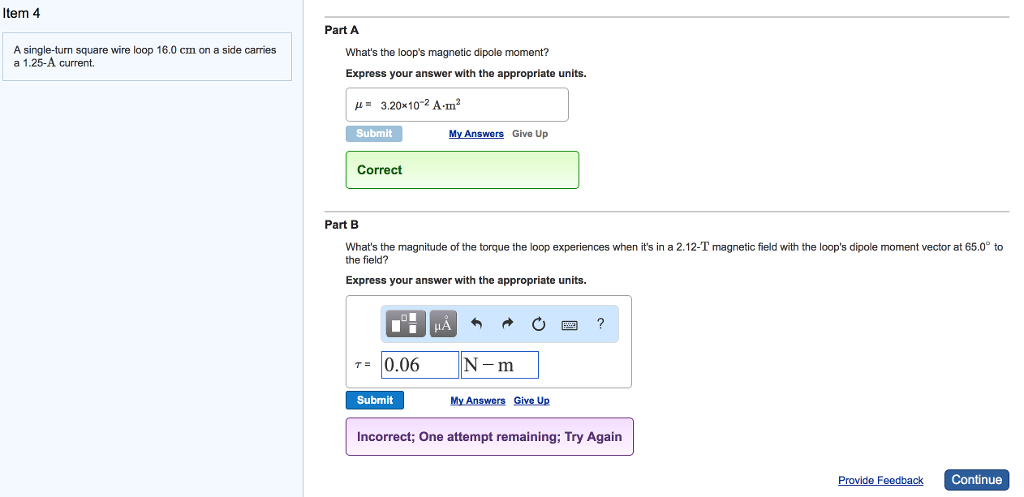Show keyboard shortcuts via keyboard icon
Screen dimensions: 1024x497
[569, 324]
